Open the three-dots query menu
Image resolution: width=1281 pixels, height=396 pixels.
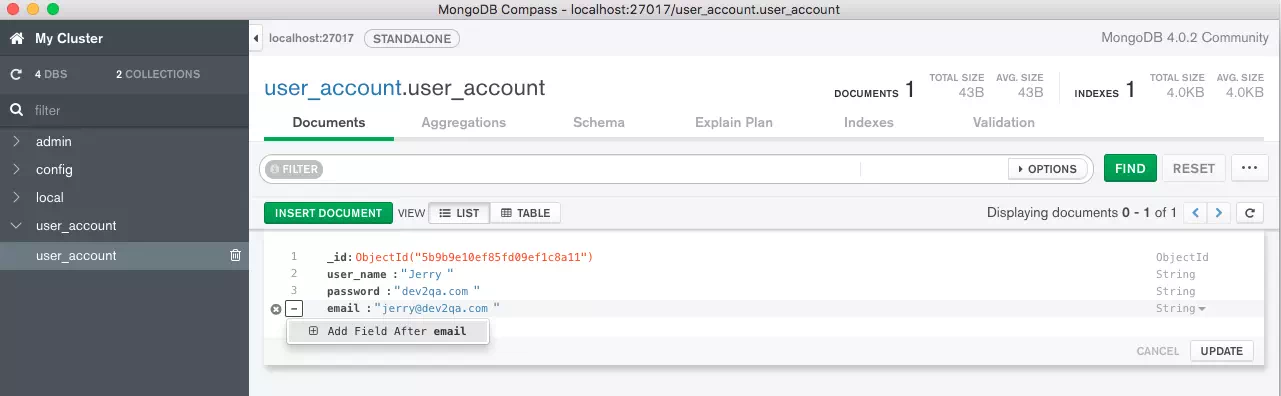coord(1249,168)
